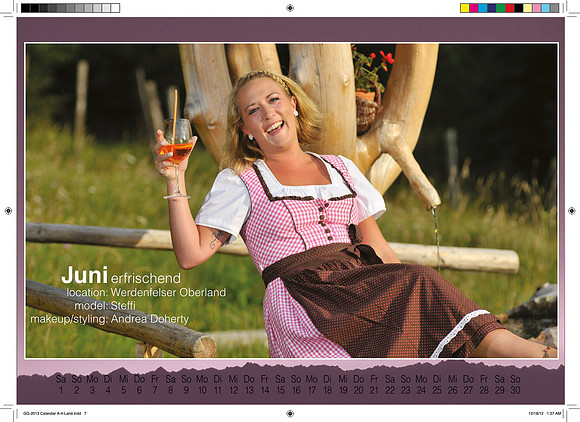Click the right edge registration mark
The height and width of the screenshot is (422, 580).
571,211
